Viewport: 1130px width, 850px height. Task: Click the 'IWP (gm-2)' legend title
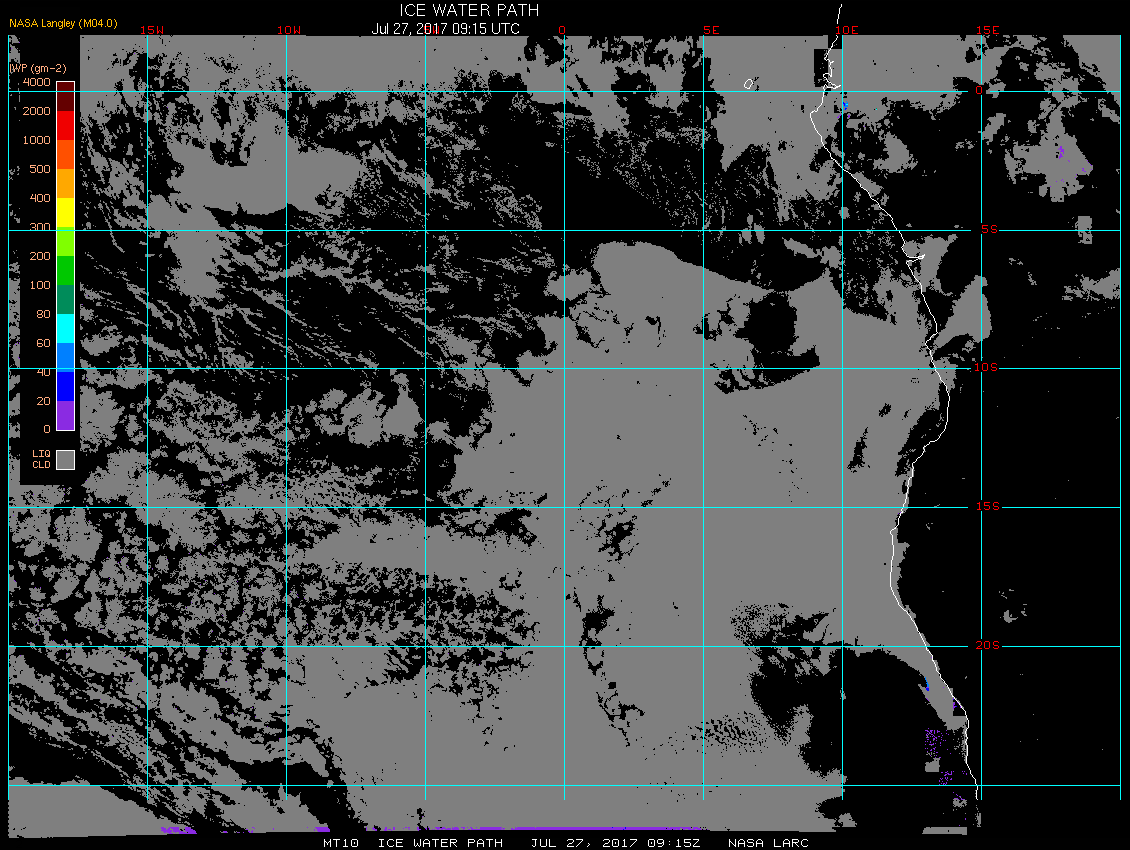(x=38, y=68)
